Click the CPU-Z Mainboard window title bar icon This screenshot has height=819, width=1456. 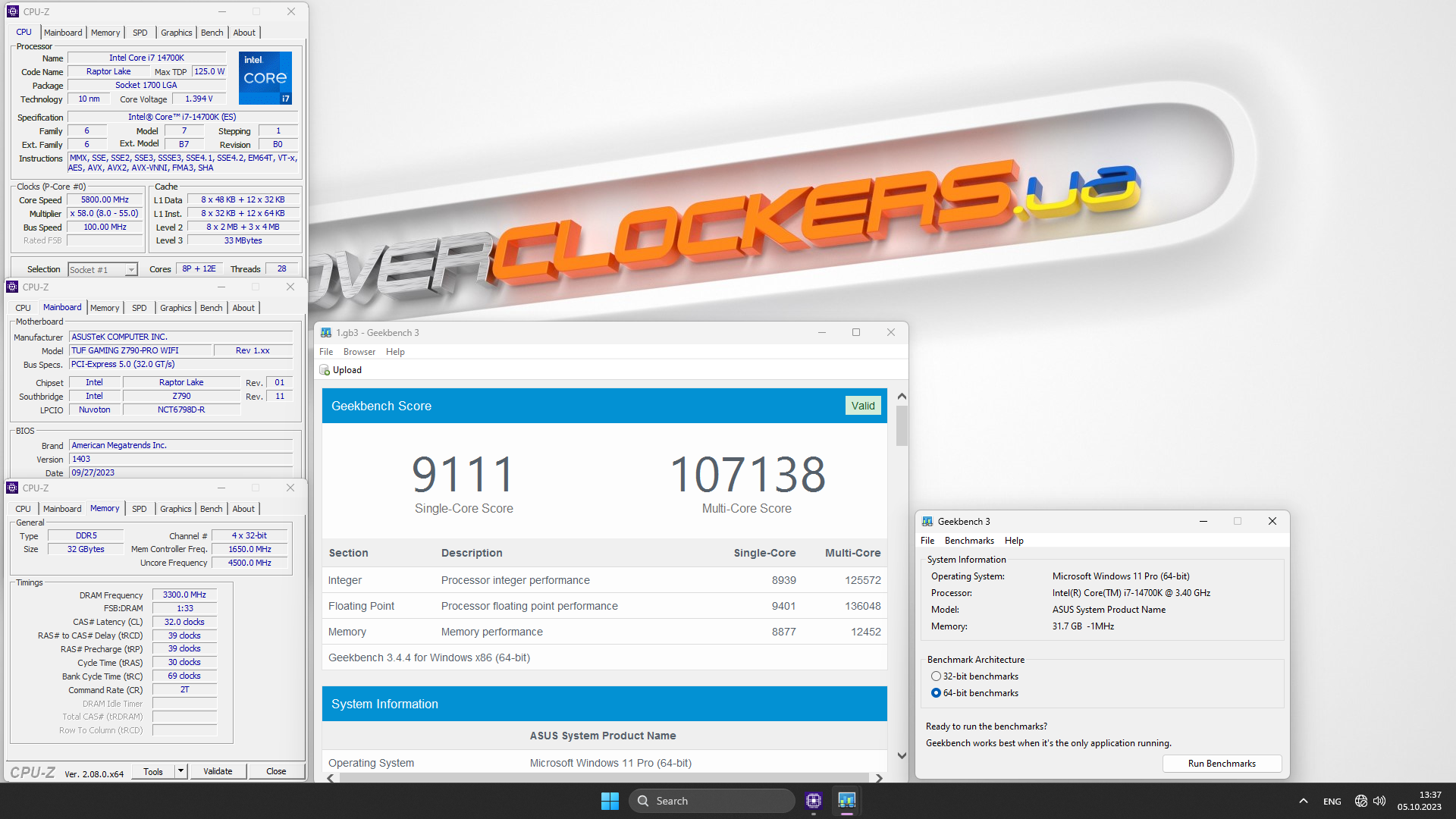click(12, 287)
